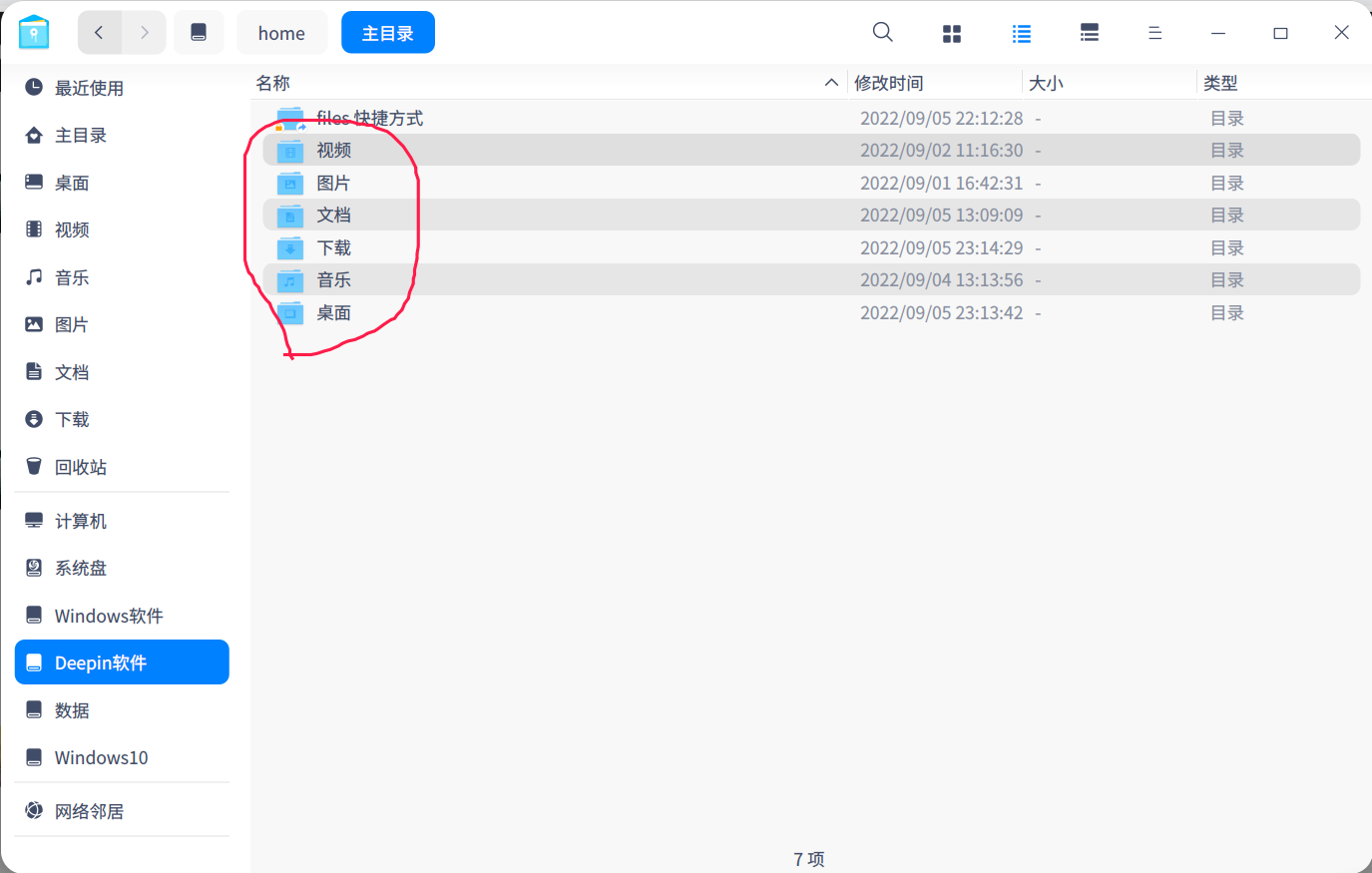
Task: Open Windows10 disk in the sidebar
Action: 123,757
